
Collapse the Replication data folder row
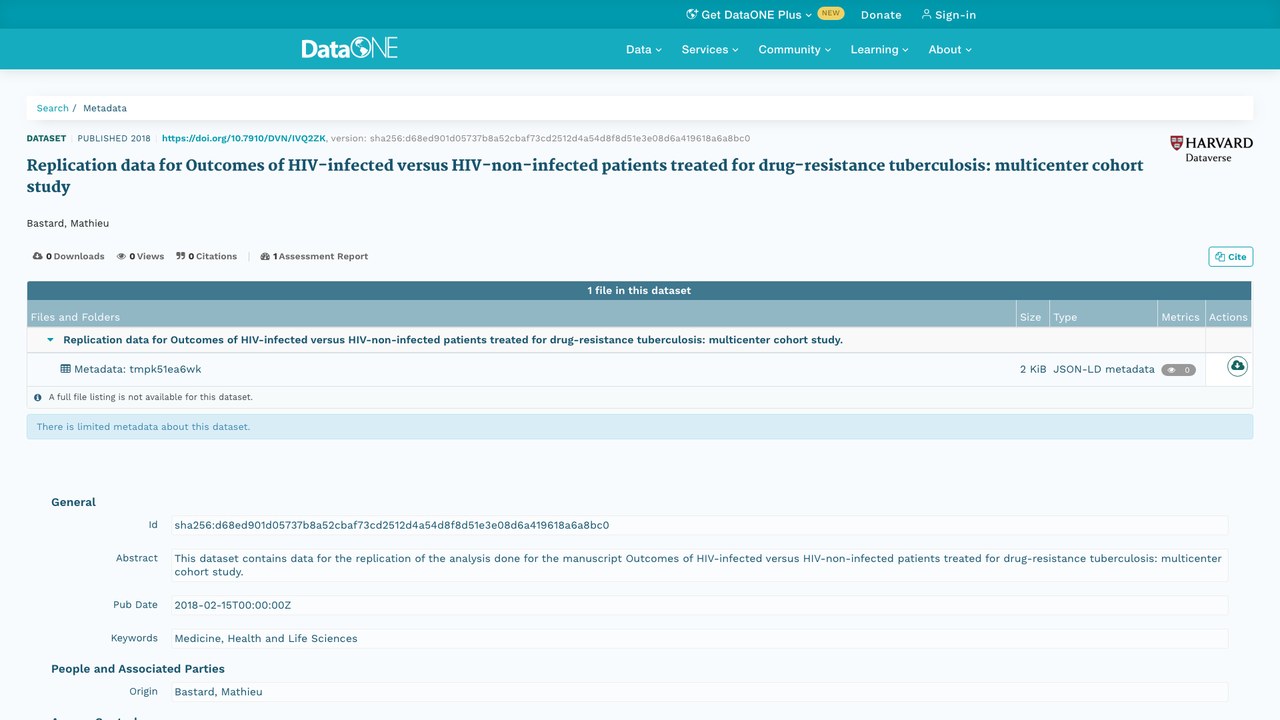[x=50, y=340]
